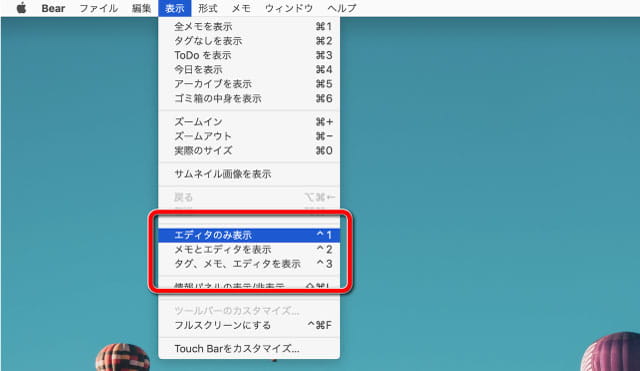Select ToDo を表示 entry
This screenshot has height=371, width=640.
(x=249, y=55)
